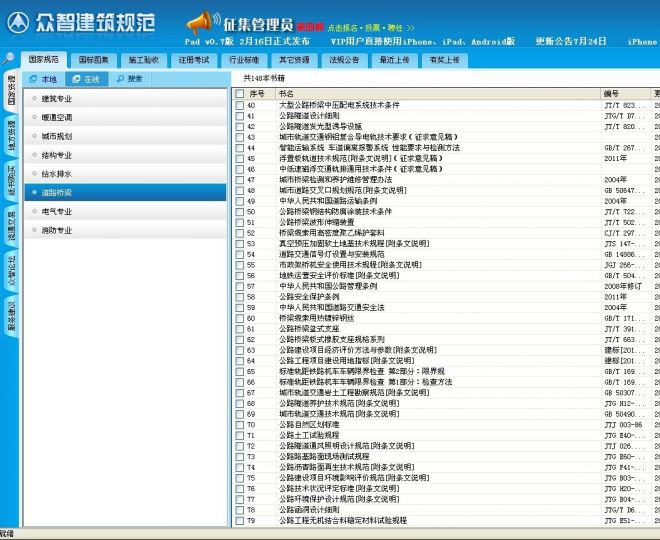Check the box for row 57
This screenshot has height=540, width=660.
(x=240, y=286)
